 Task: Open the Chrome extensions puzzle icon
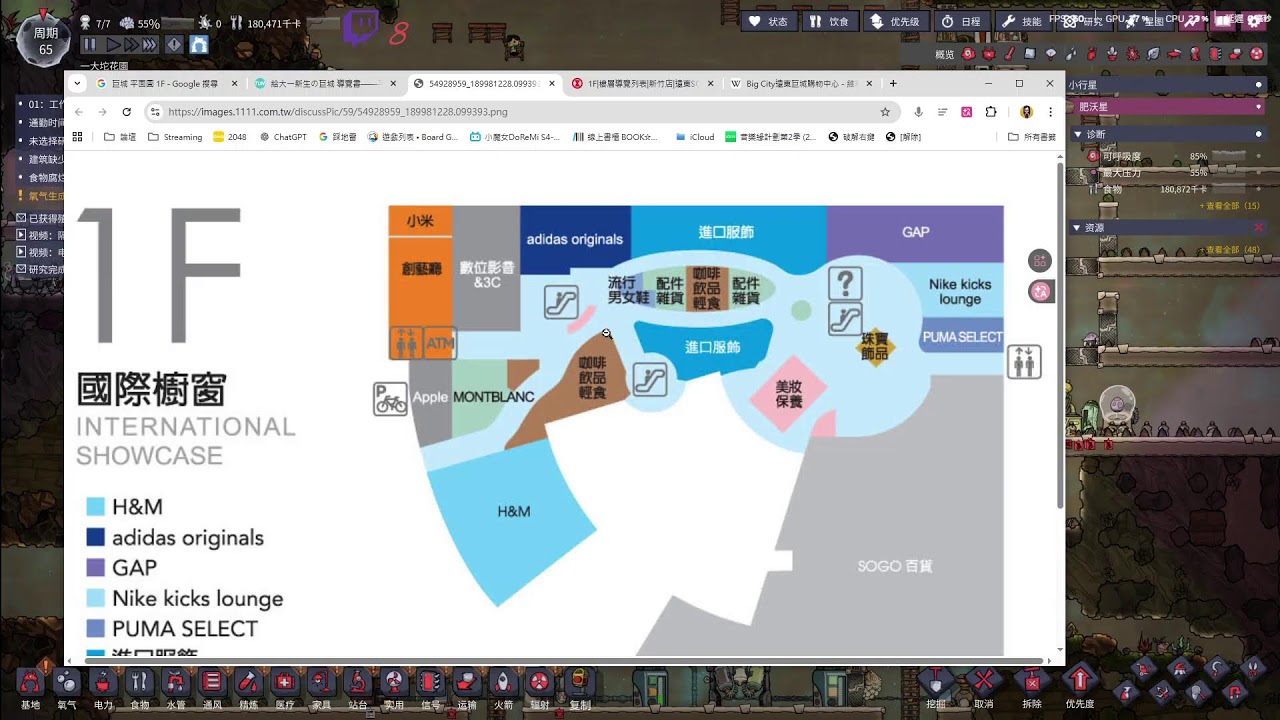click(991, 112)
